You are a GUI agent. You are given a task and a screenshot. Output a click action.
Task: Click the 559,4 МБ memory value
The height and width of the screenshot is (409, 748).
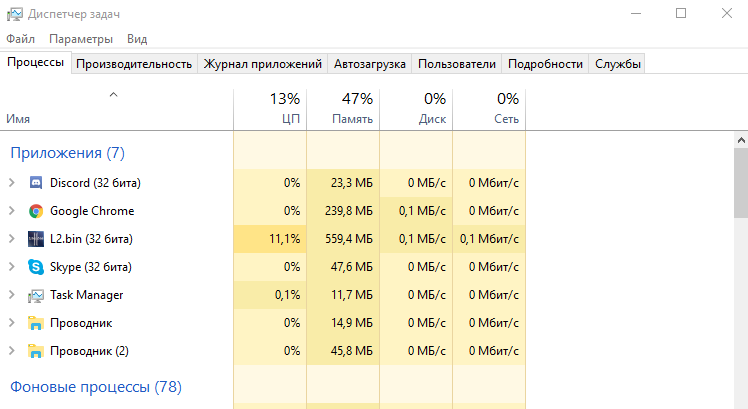click(x=349, y=239)
